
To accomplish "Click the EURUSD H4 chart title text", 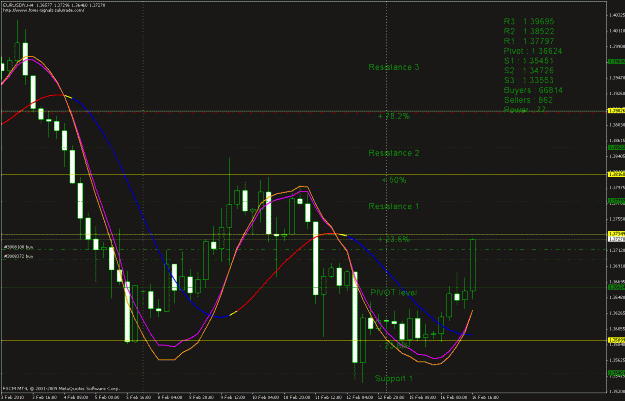I will tap(55, 5).
